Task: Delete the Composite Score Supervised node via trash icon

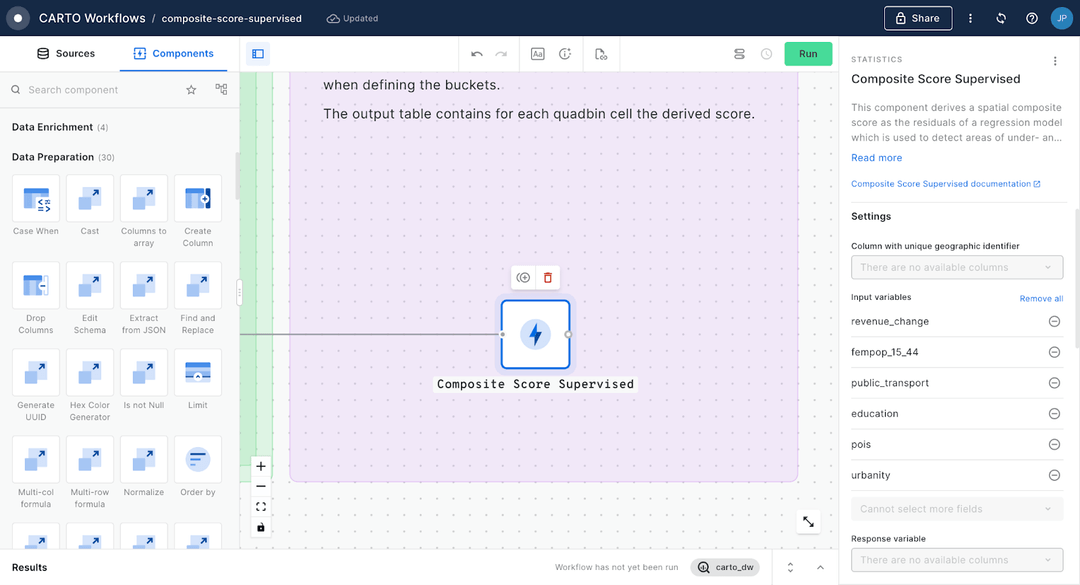Action: 548,277
